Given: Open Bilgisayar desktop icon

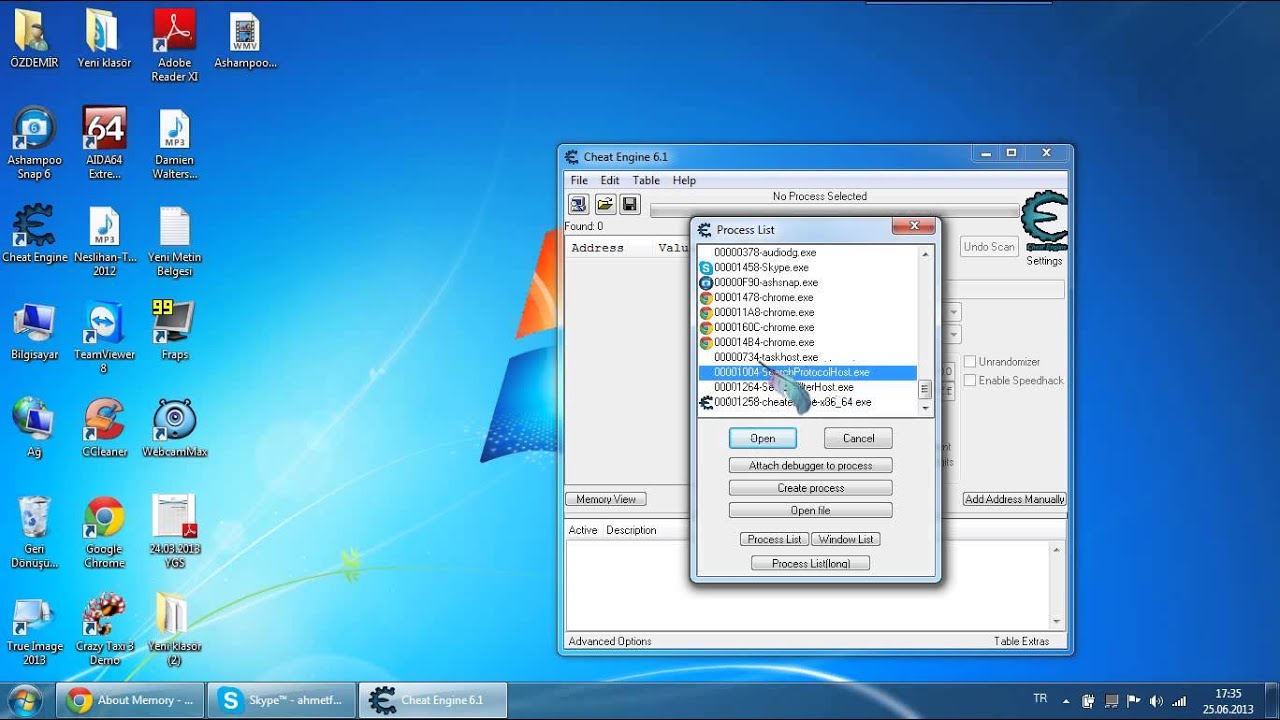Looking at the screenshot, I should tap(34, 330).
